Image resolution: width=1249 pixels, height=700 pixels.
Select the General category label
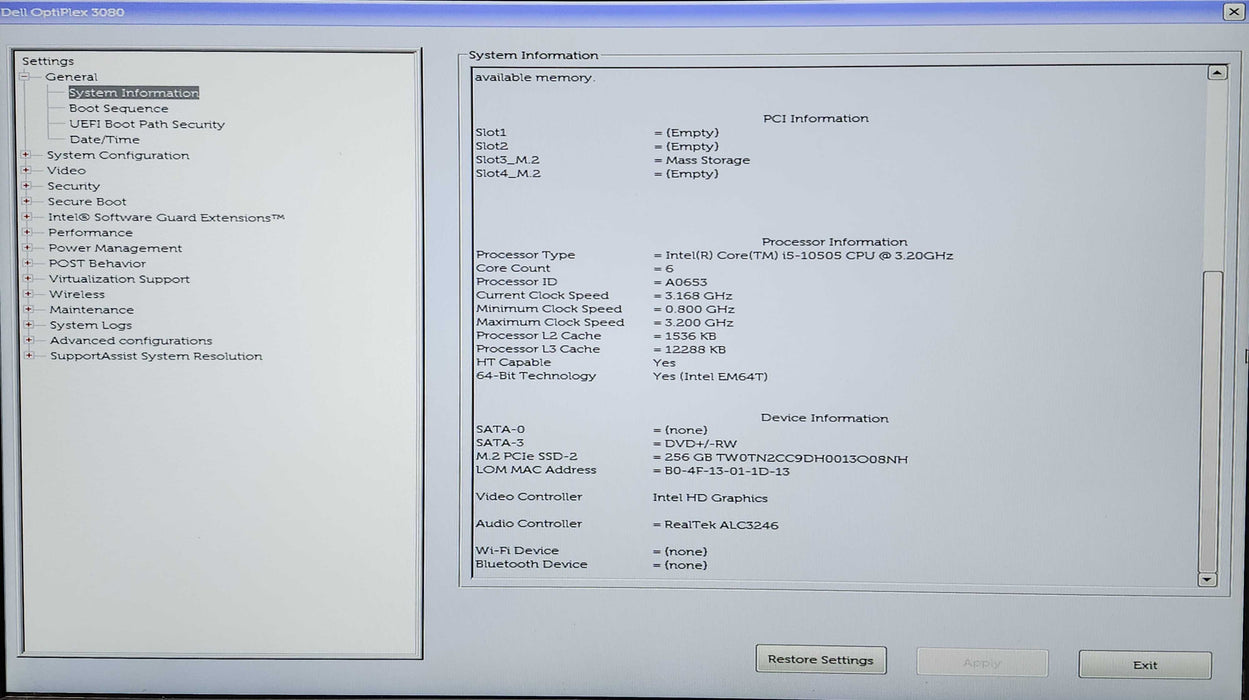click(x=71, y=77)
